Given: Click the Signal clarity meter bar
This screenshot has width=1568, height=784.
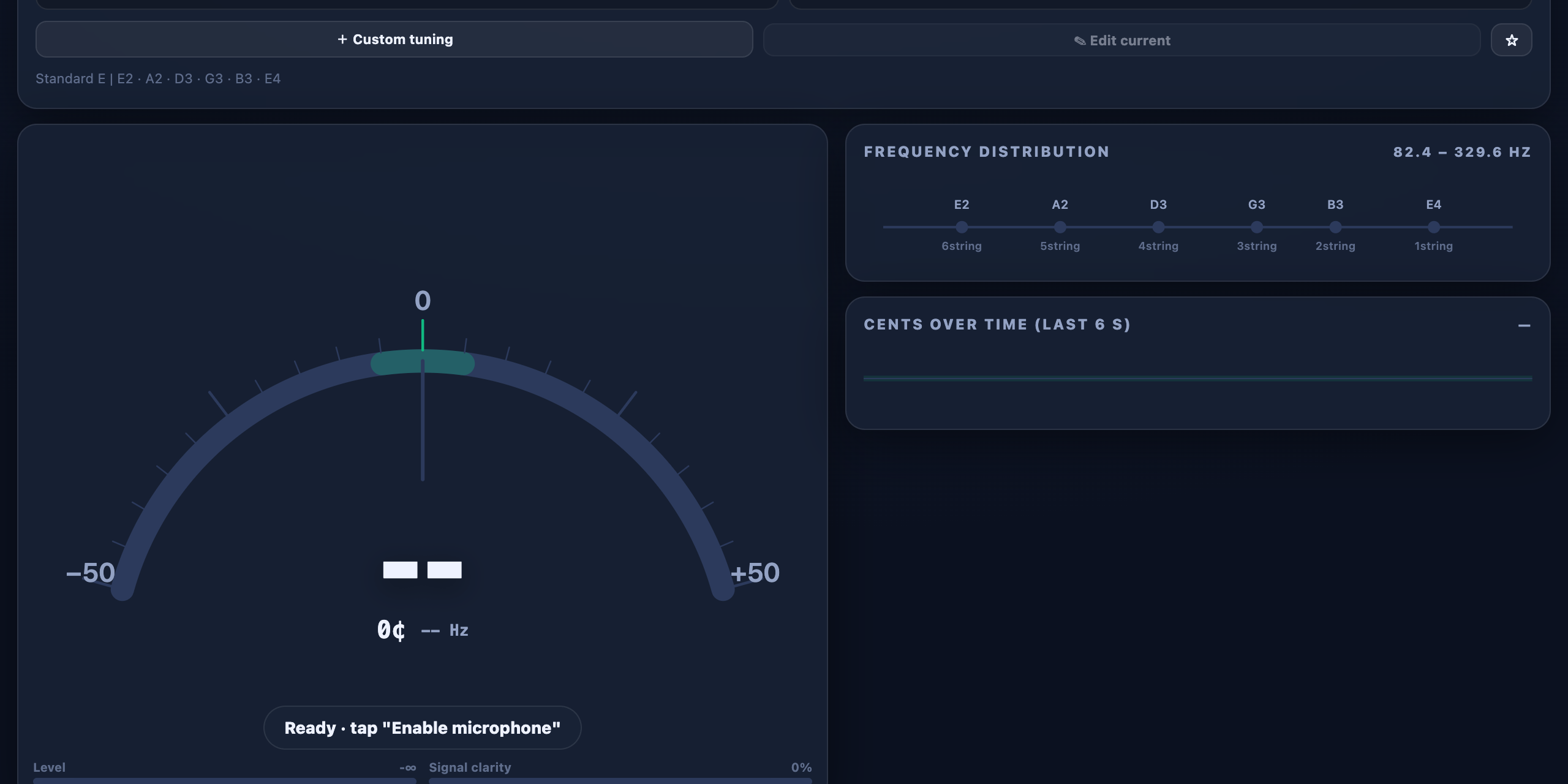Looking at the screenshot, I should pos(620,781).
